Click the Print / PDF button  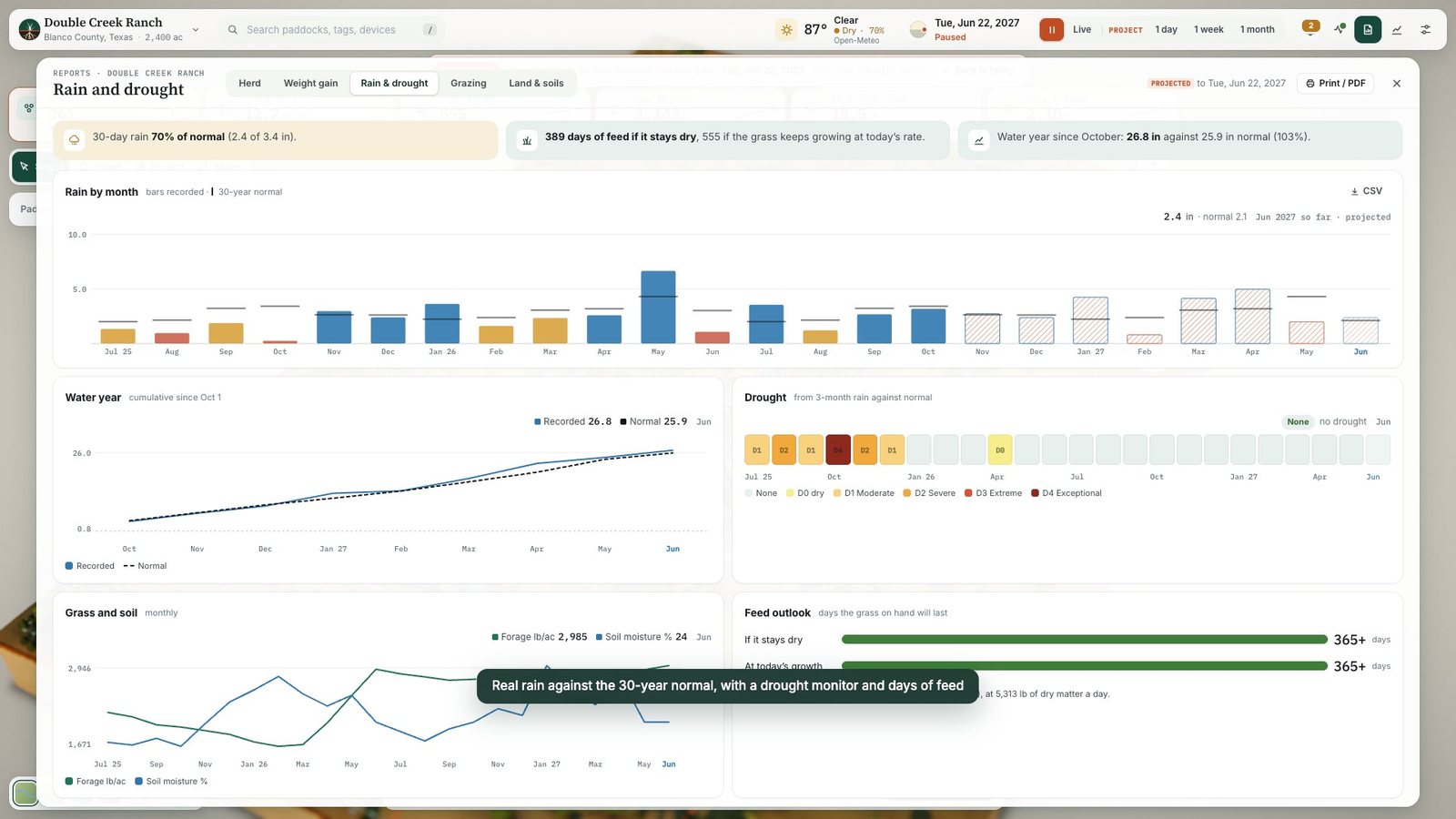point(1335,83)
